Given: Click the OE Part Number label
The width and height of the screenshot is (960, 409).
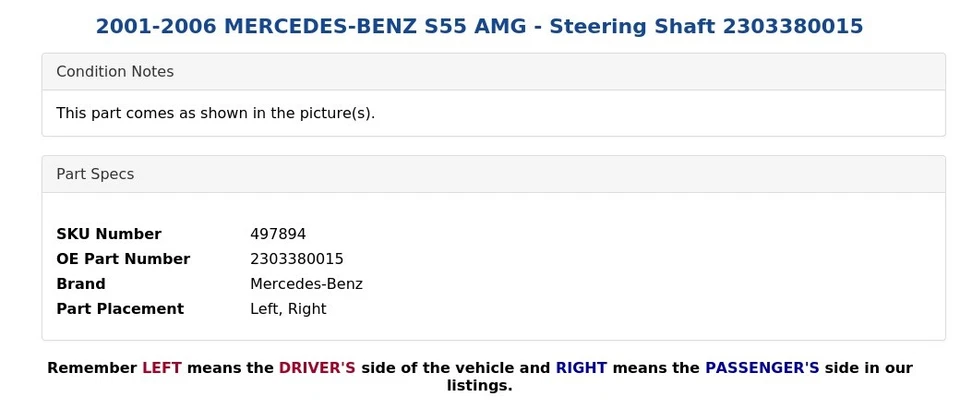Looking at the screenshot, I should [123, 259].
